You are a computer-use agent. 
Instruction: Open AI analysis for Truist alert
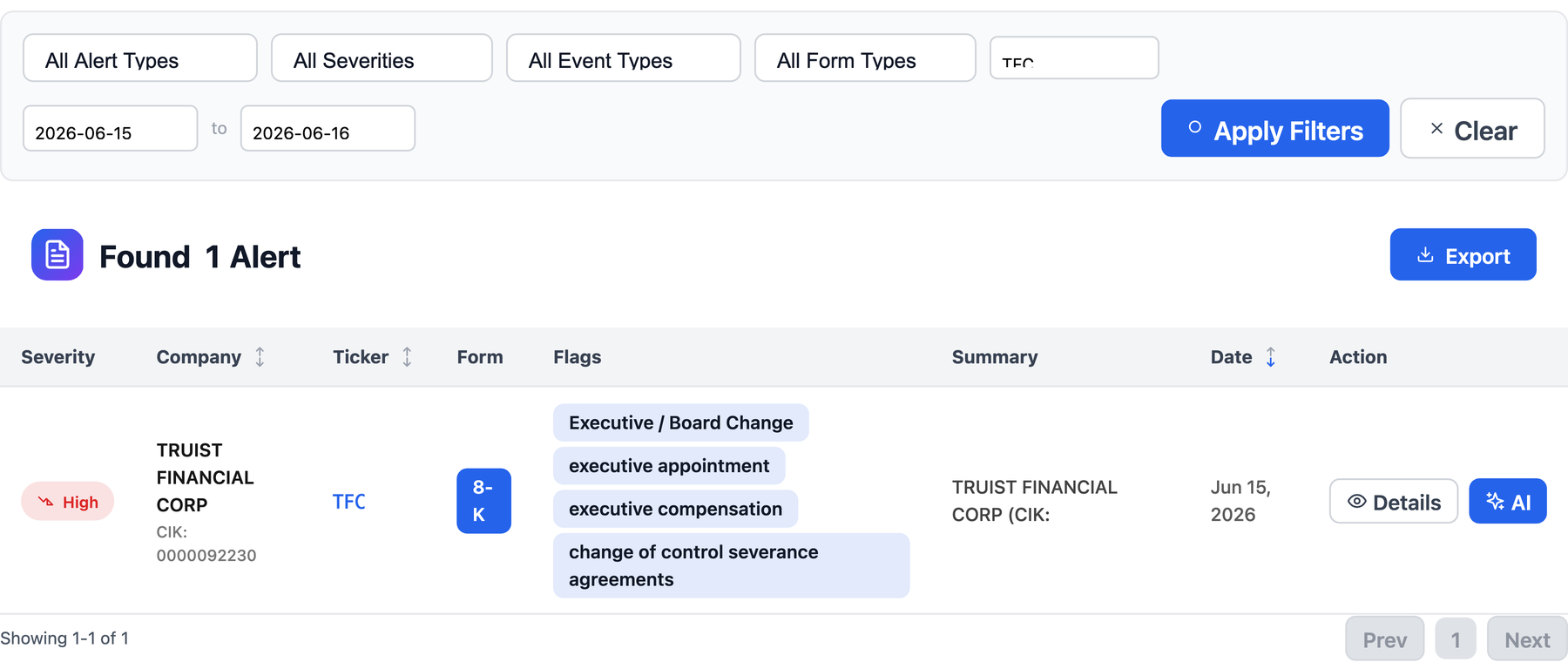click(x=1508, y=502)
